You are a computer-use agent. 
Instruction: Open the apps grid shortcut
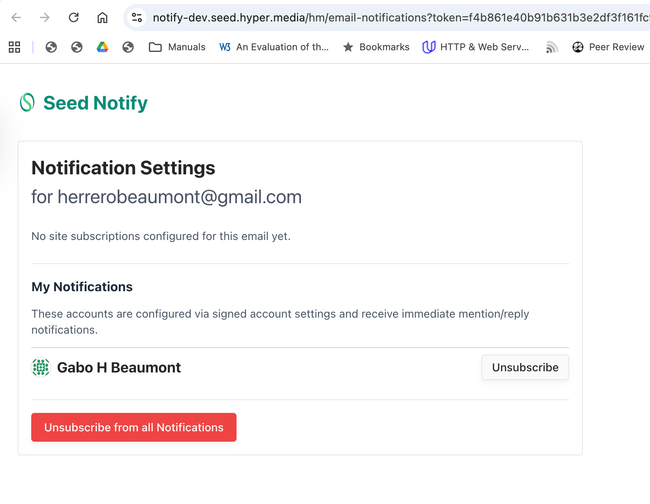tap(14, 47)
